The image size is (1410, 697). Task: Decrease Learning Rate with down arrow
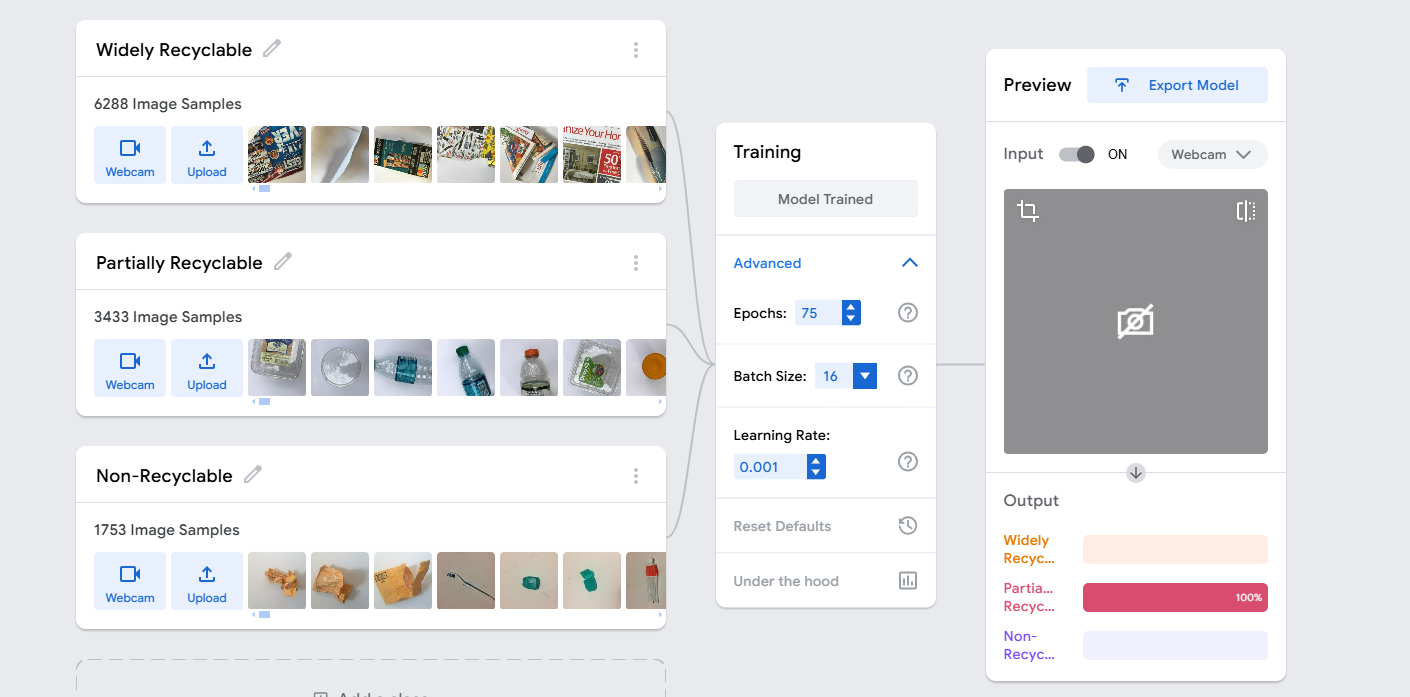pyautogui.click(x=816, y=473)
